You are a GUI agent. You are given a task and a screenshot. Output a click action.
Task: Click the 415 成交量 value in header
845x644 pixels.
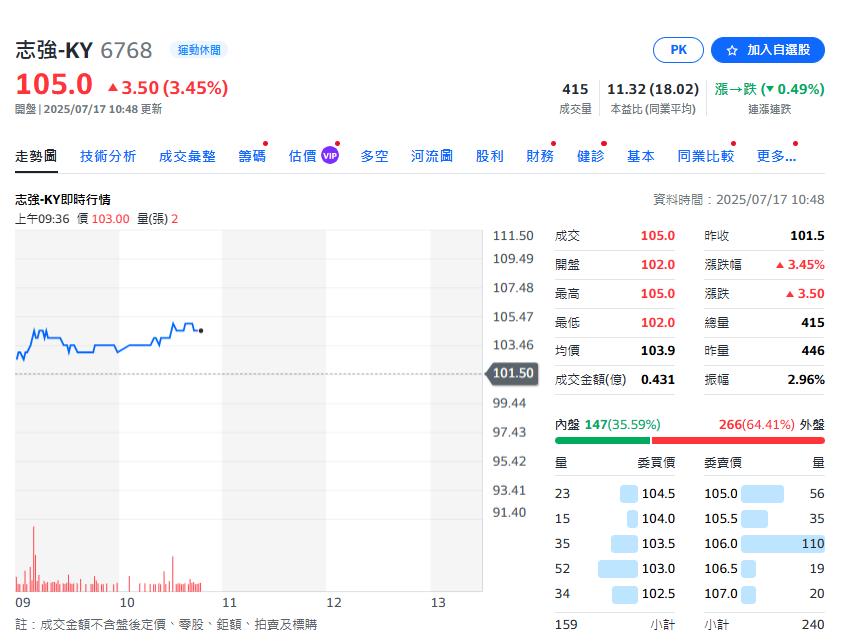coord(575,89)
